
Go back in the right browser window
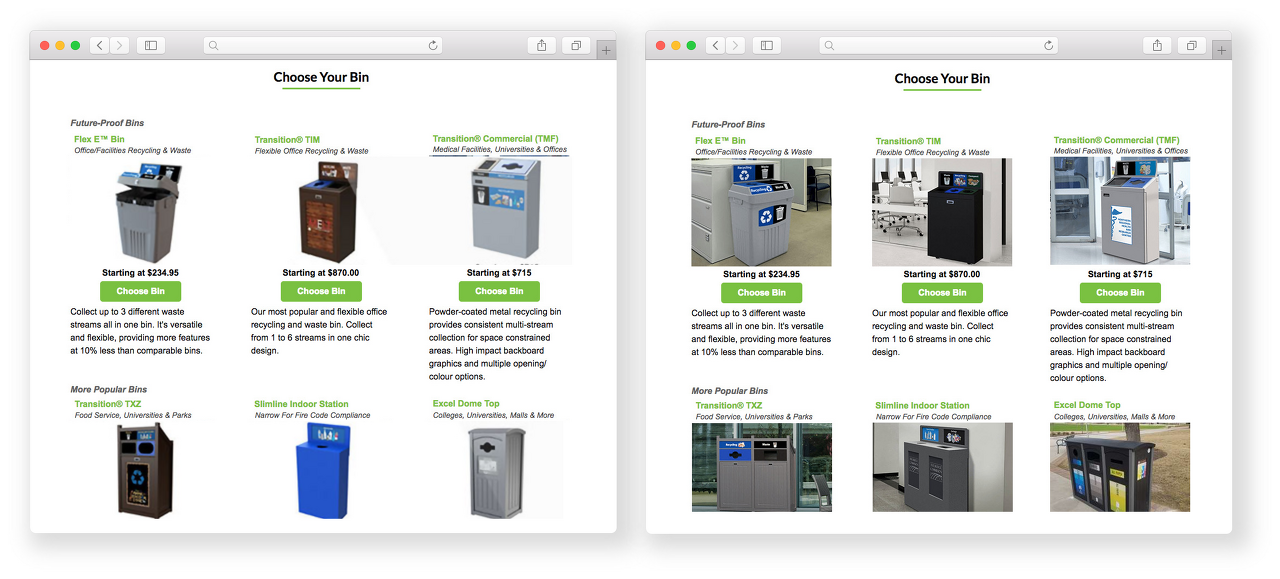point(716,45)
